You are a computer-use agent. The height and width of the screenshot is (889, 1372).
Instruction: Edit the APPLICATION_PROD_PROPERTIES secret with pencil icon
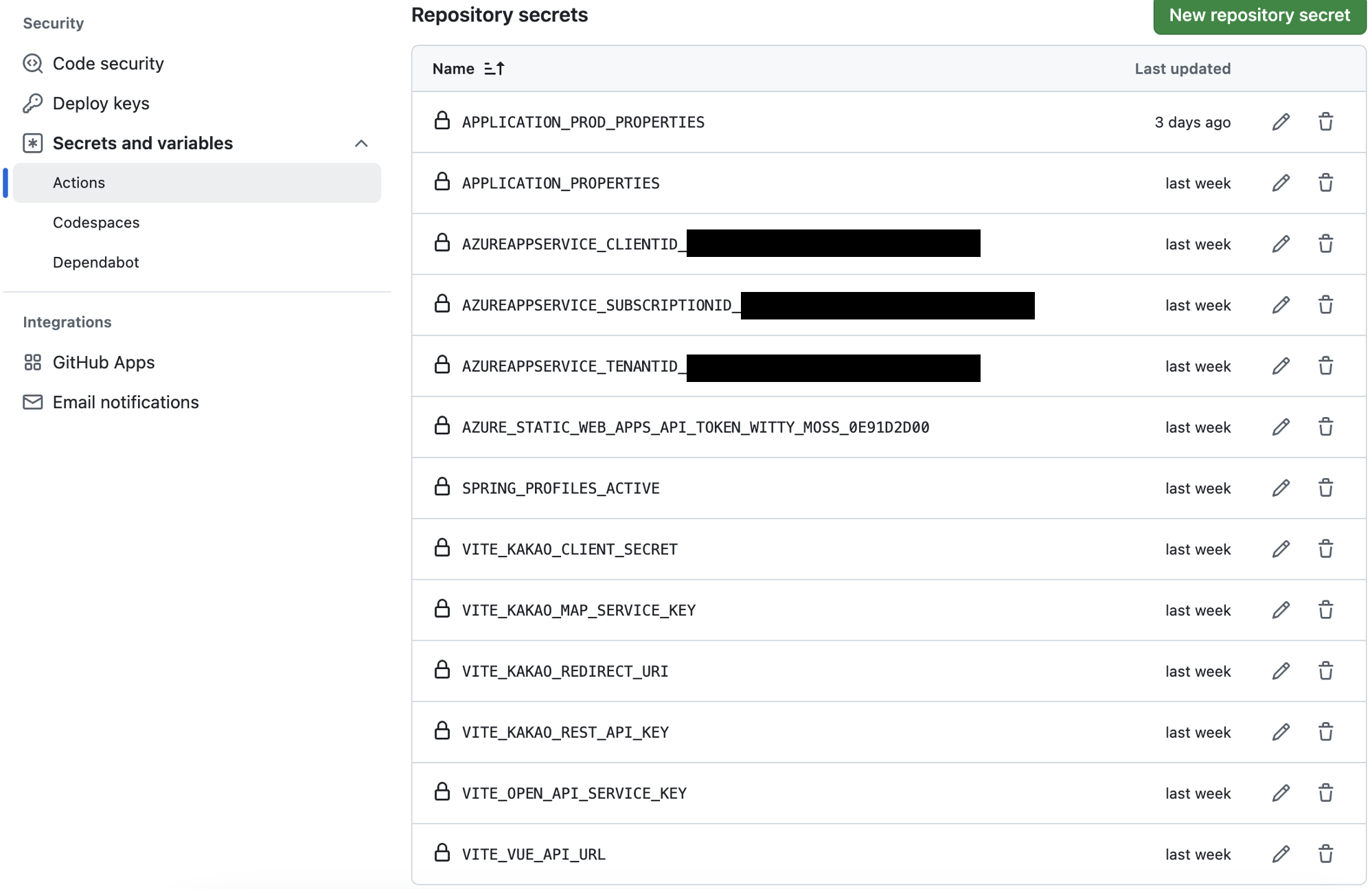coord(1281,122)
